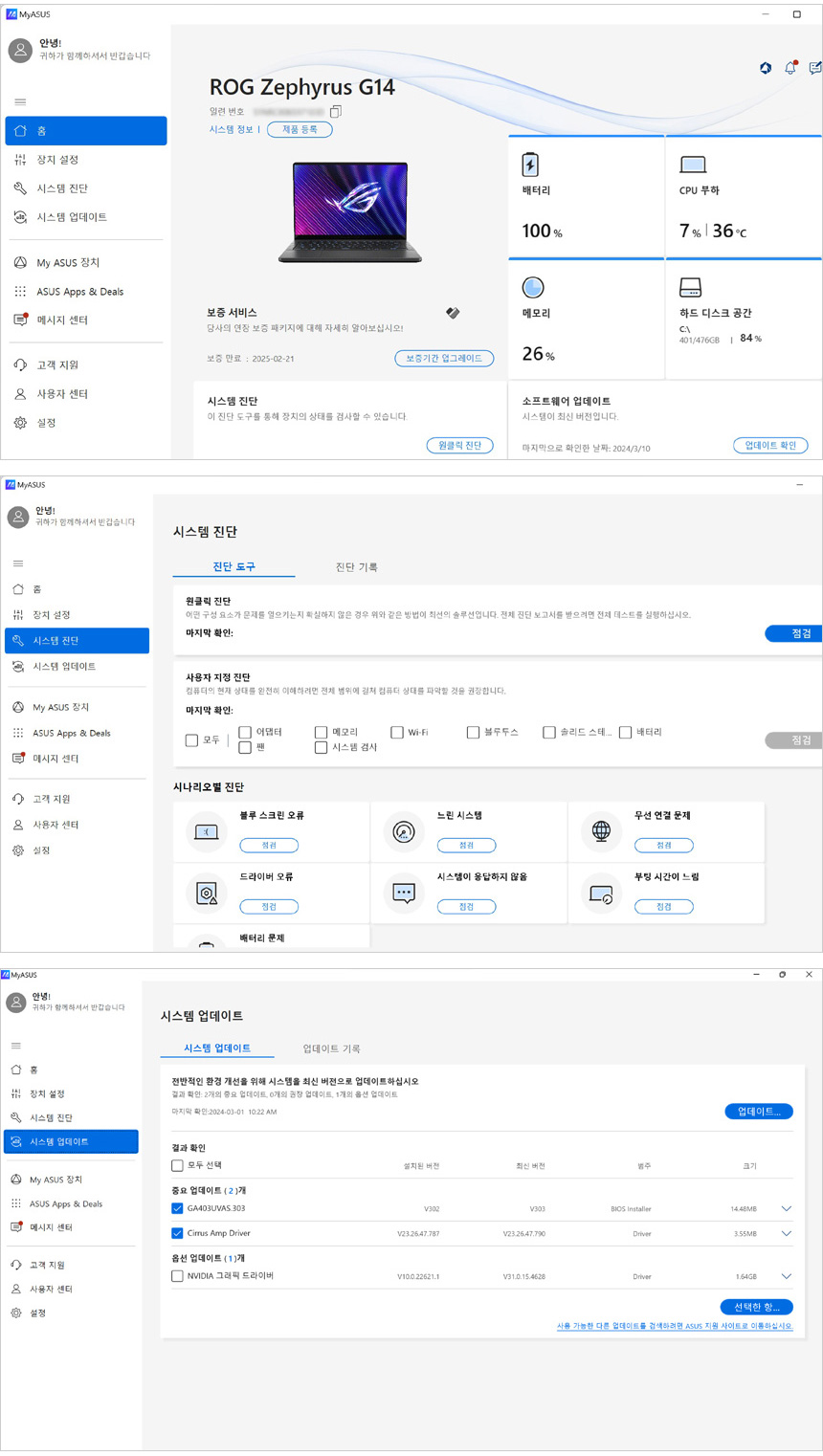Toggle hamburger menu in the 시스템 업데이트 window
Image resolution: width=823 pixels, height=1456 pixels.
[15, 1046]
